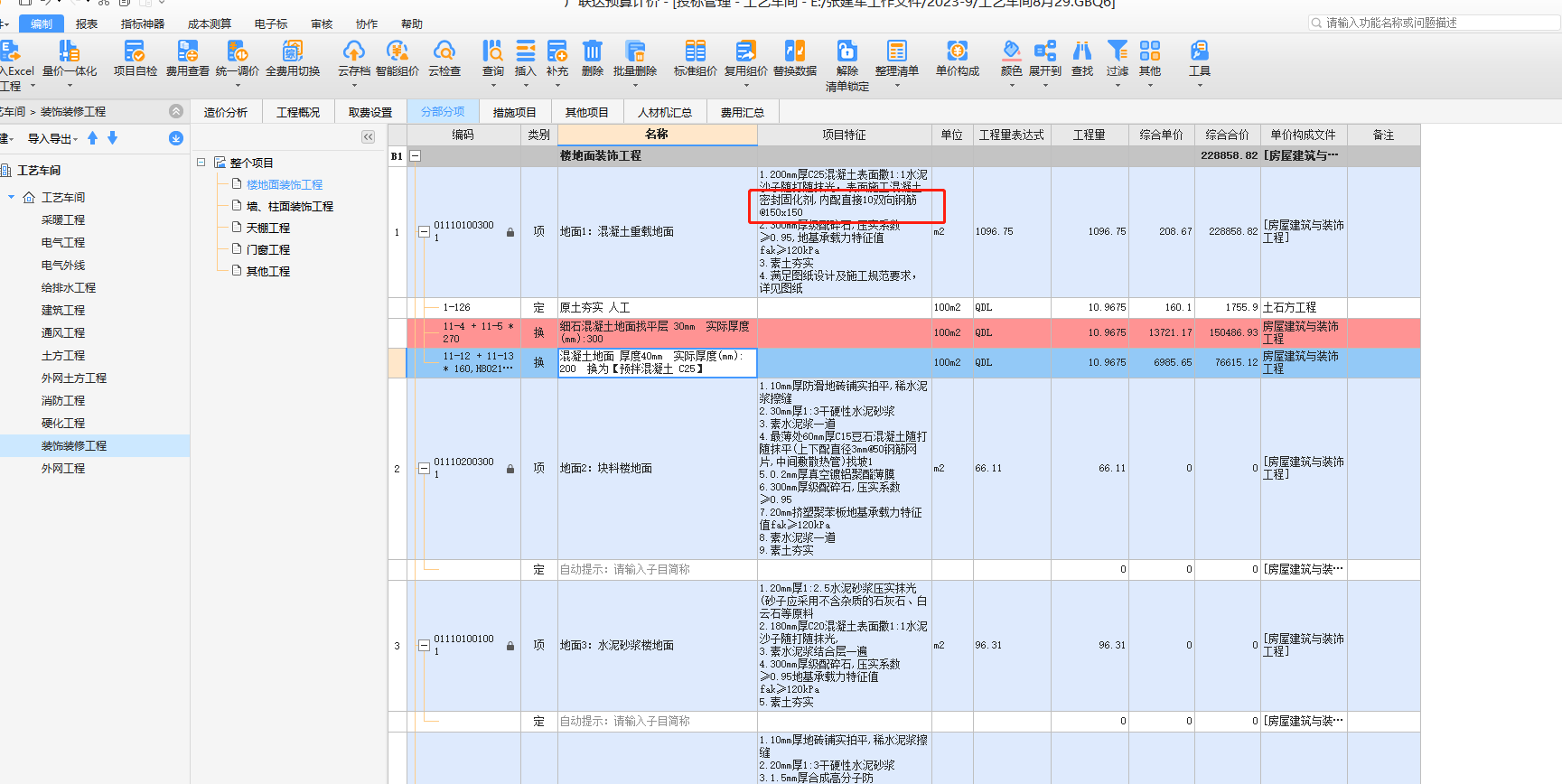
Task: Open the 过滤 filter dropdown arrow
Action: pos(1118,86)
